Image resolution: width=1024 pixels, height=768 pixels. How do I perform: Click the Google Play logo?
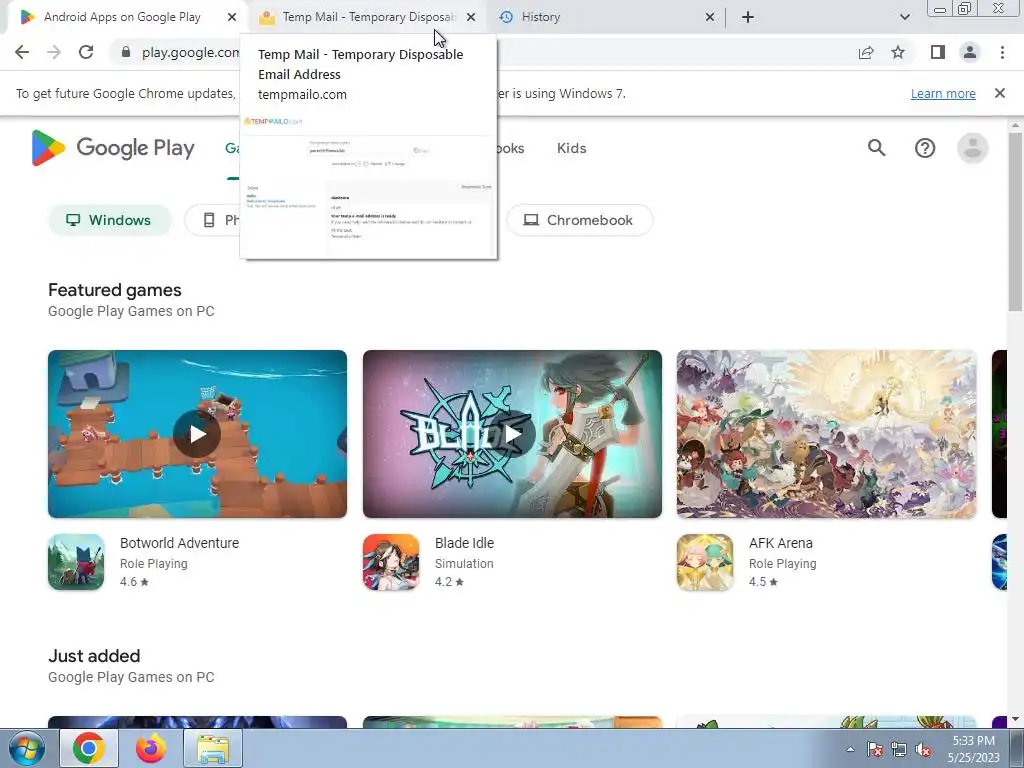113,148
